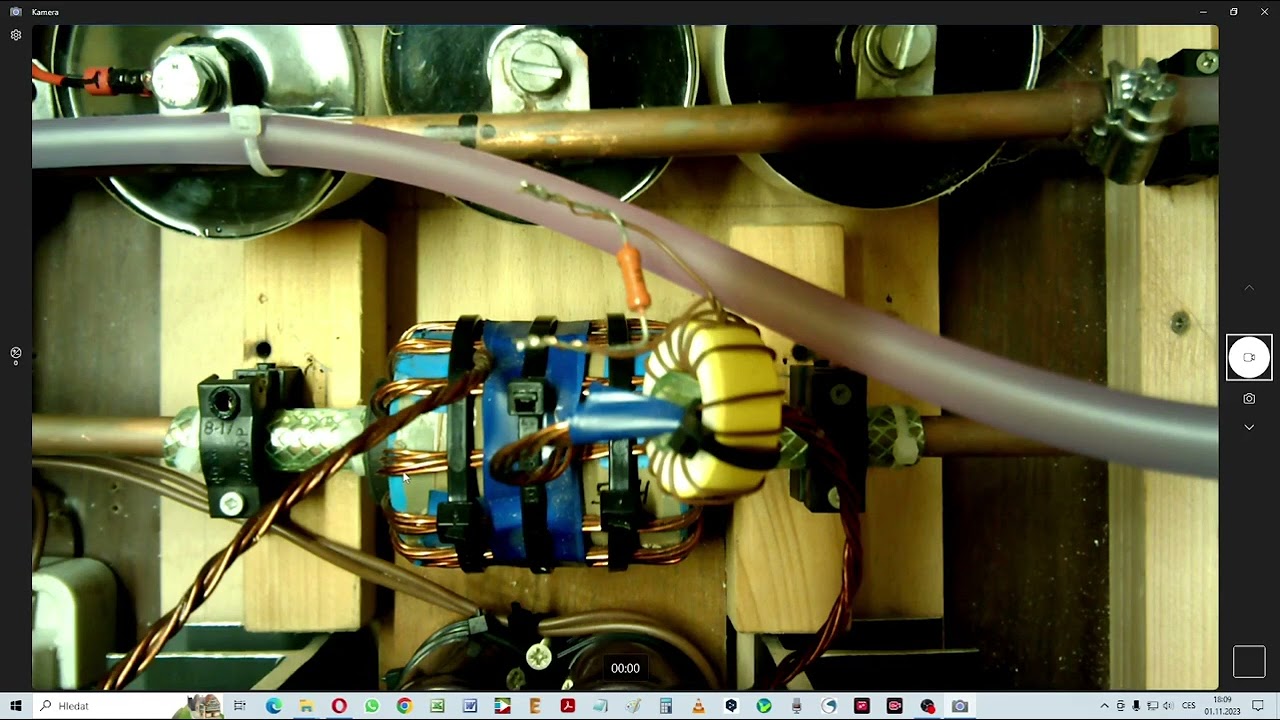Change the CES keyboard language
The image size is (1280, 720).
(x=1189, y=706)
